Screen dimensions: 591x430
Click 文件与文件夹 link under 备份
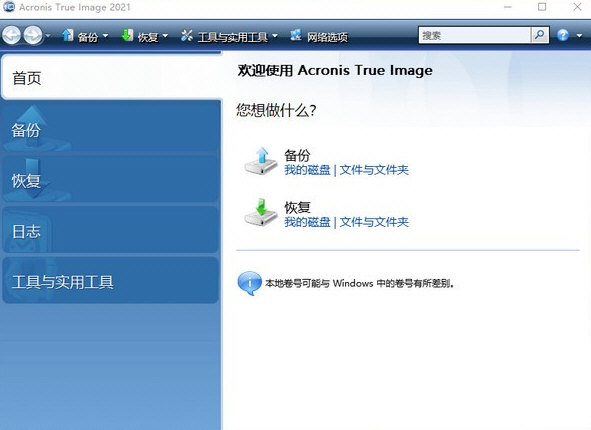[x=374, y=170]
